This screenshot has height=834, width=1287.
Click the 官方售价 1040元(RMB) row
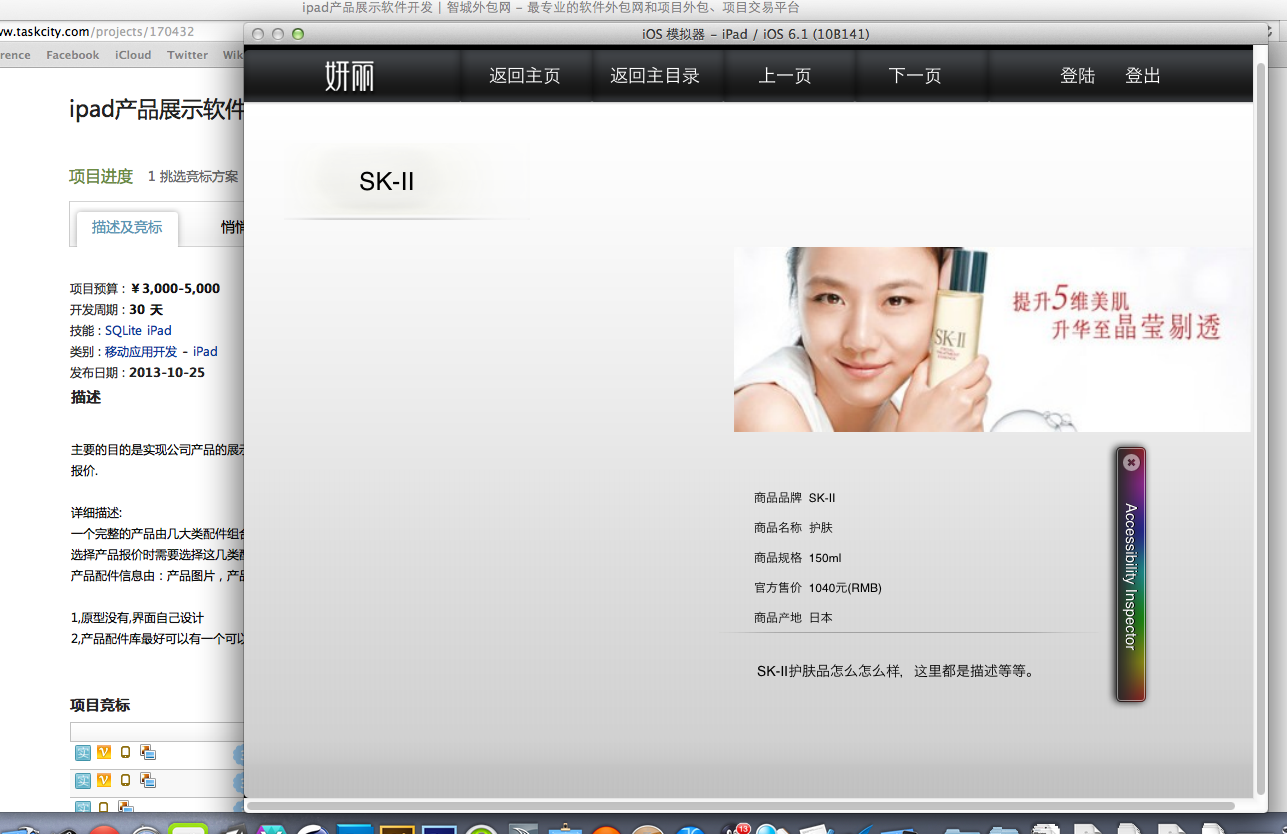point(818,588)
